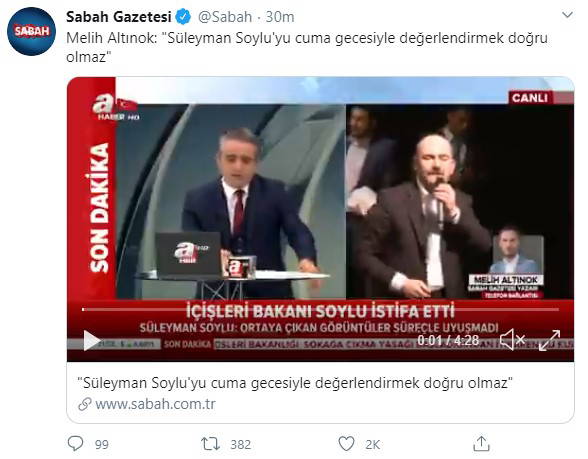Like the tweet with the heart icon
Image resolution: width=588 pixels, height=459 pixels.
coord(346,444)
